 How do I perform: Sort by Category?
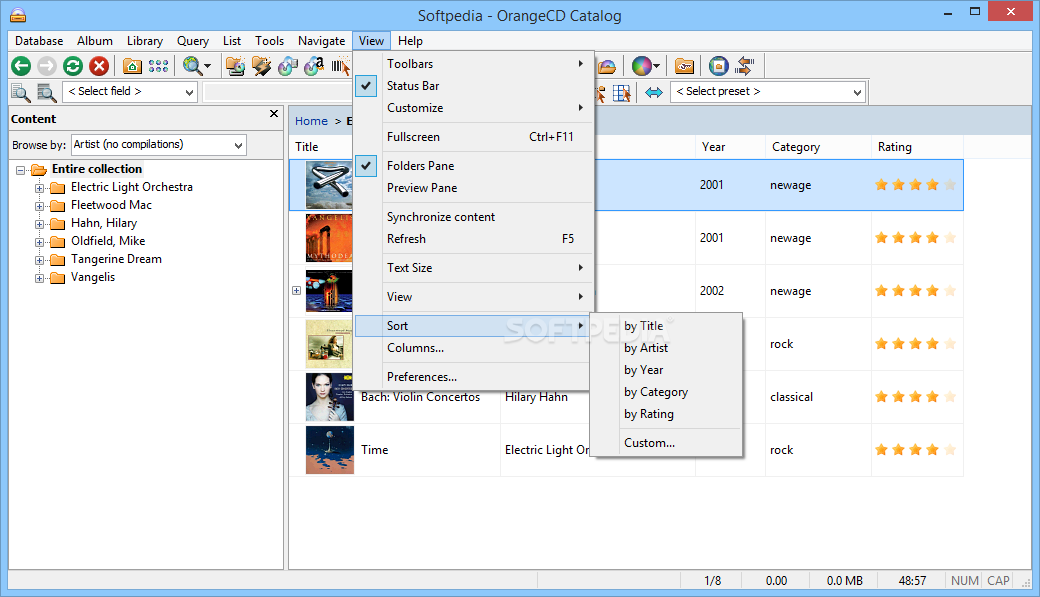coord(666,392)
